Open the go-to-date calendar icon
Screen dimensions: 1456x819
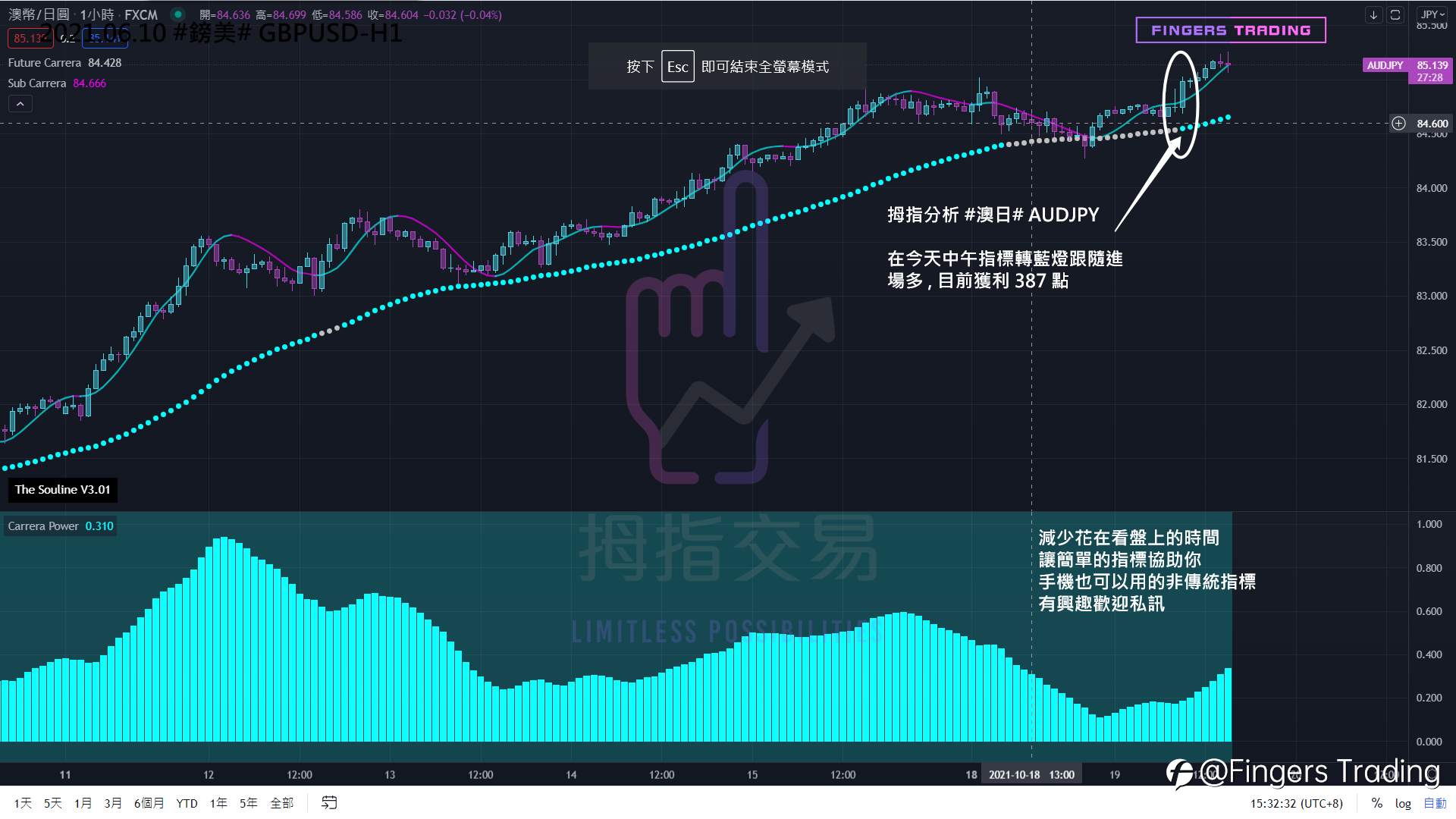(x=329, y=802)
